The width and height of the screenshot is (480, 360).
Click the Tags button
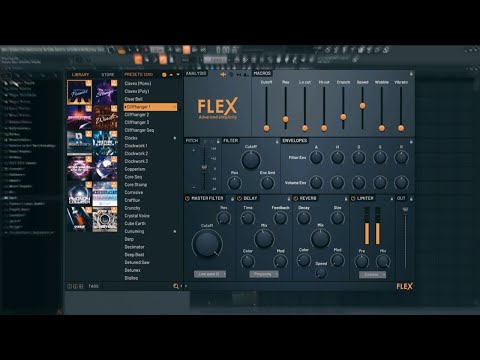tap(93, 286)
